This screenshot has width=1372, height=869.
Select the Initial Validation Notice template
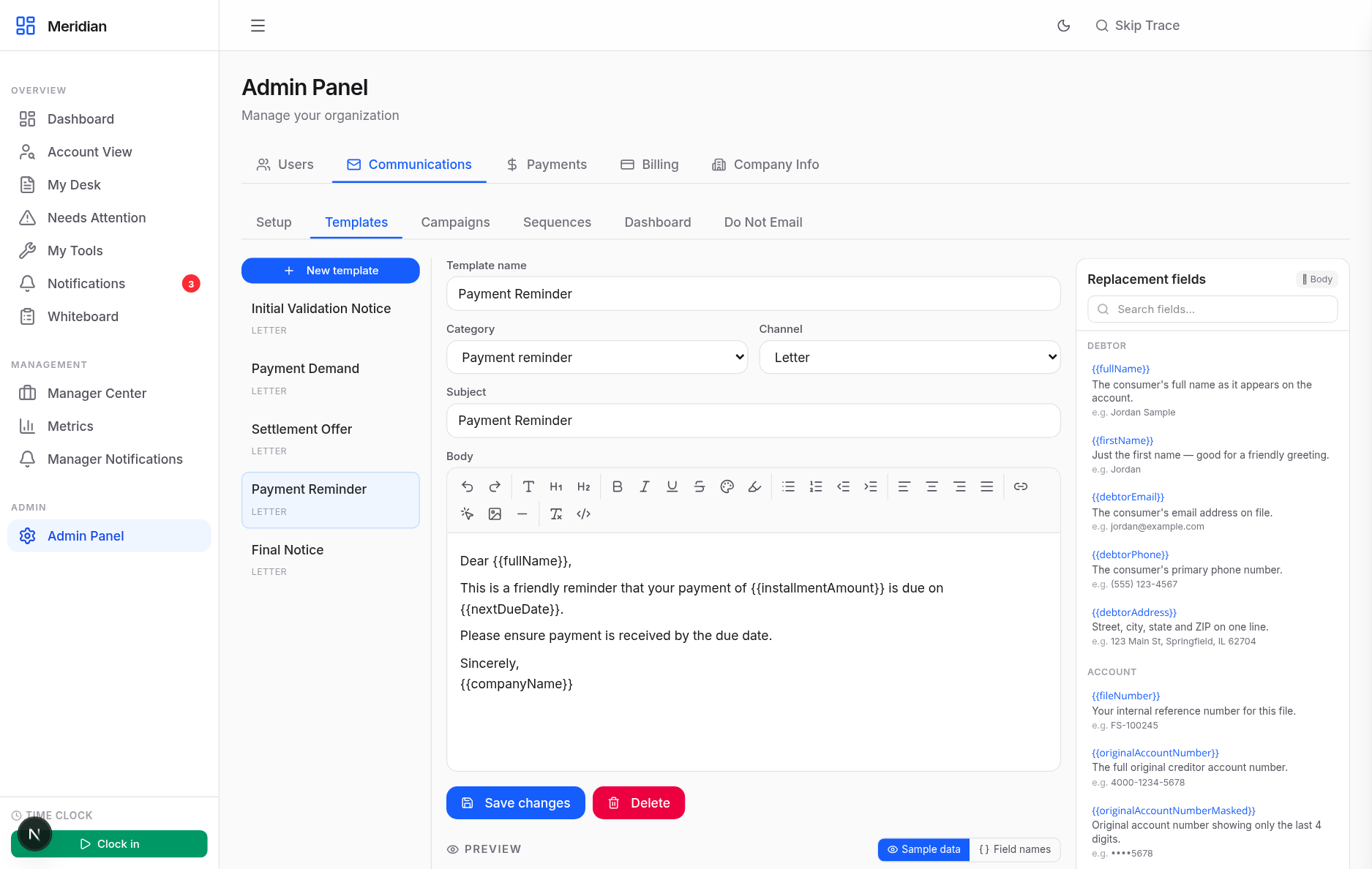click(331, 319)
